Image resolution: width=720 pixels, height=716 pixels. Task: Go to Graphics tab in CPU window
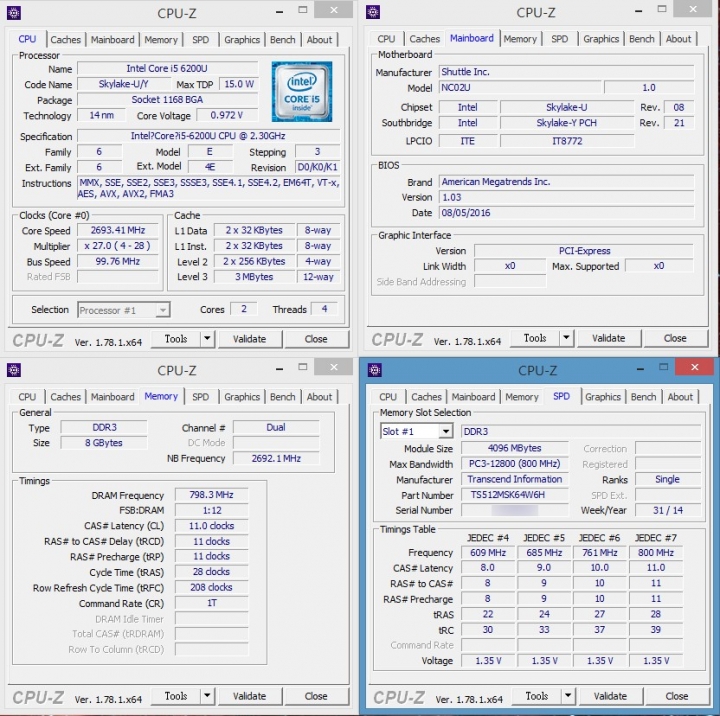click(x=242, y=40)
